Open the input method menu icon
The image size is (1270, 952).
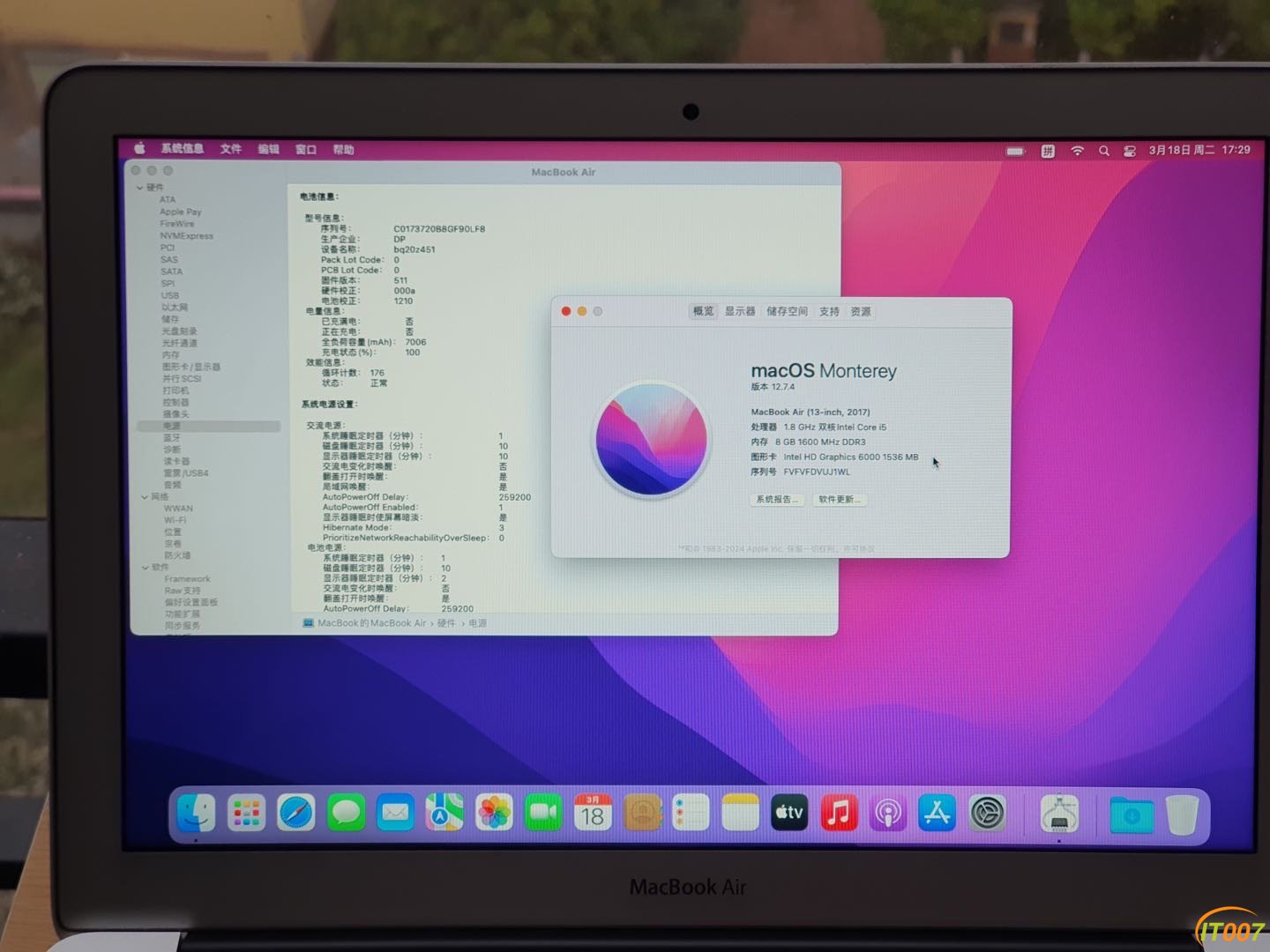coord(1048,151)
